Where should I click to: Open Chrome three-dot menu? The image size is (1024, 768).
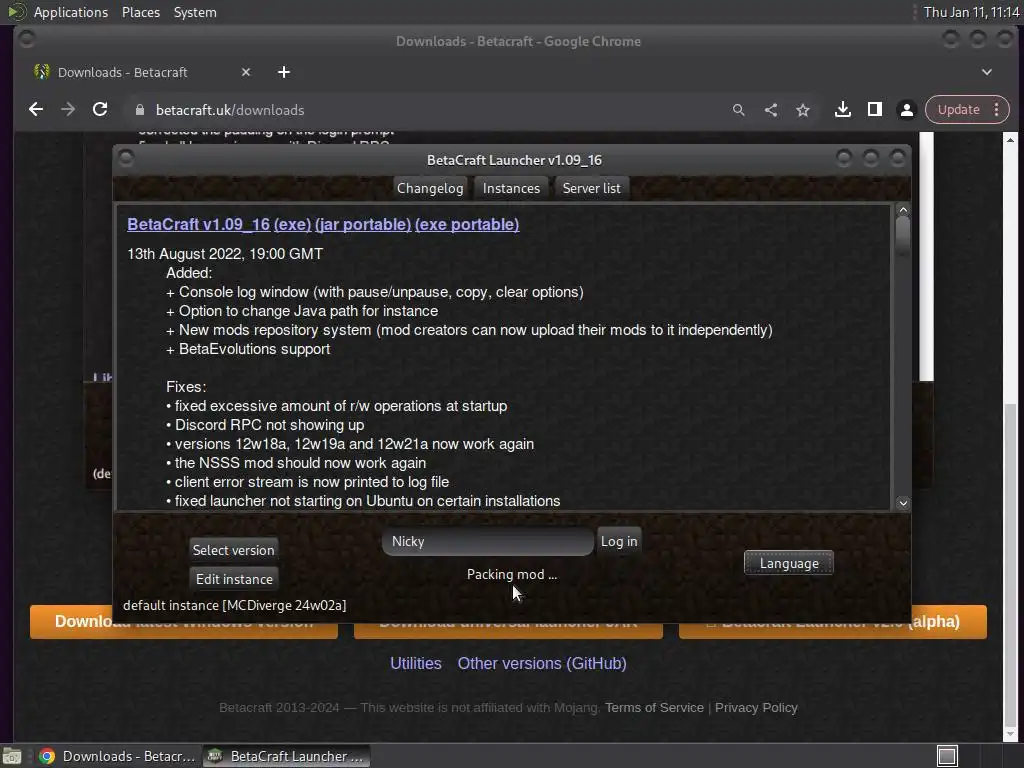tap(997, 110)
